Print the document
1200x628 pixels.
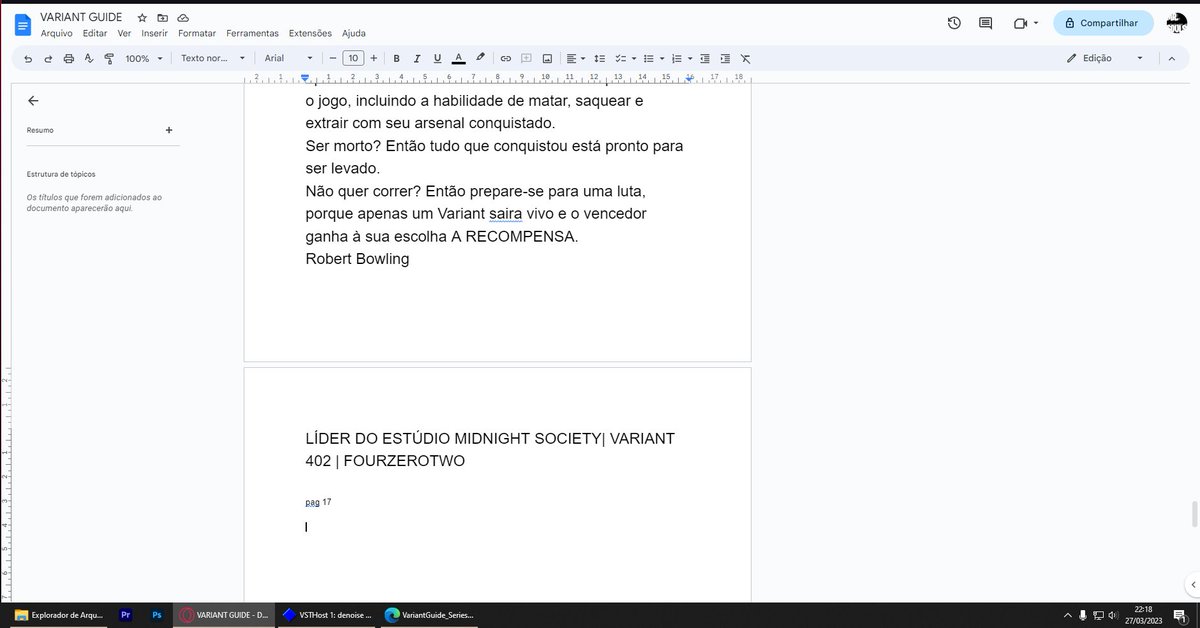click(x=69, y=58)
